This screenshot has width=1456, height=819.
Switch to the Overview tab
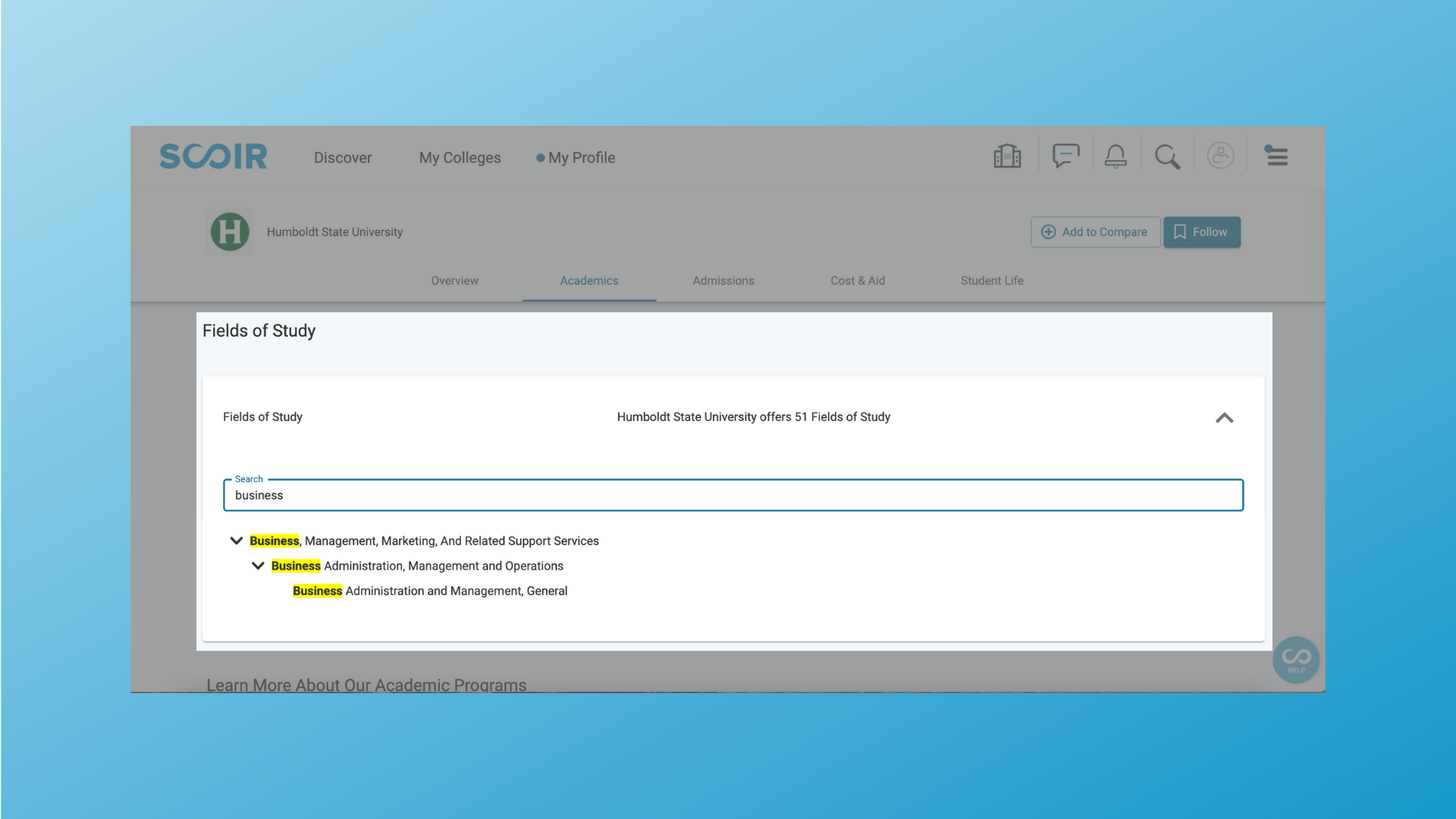click(454, 281)
